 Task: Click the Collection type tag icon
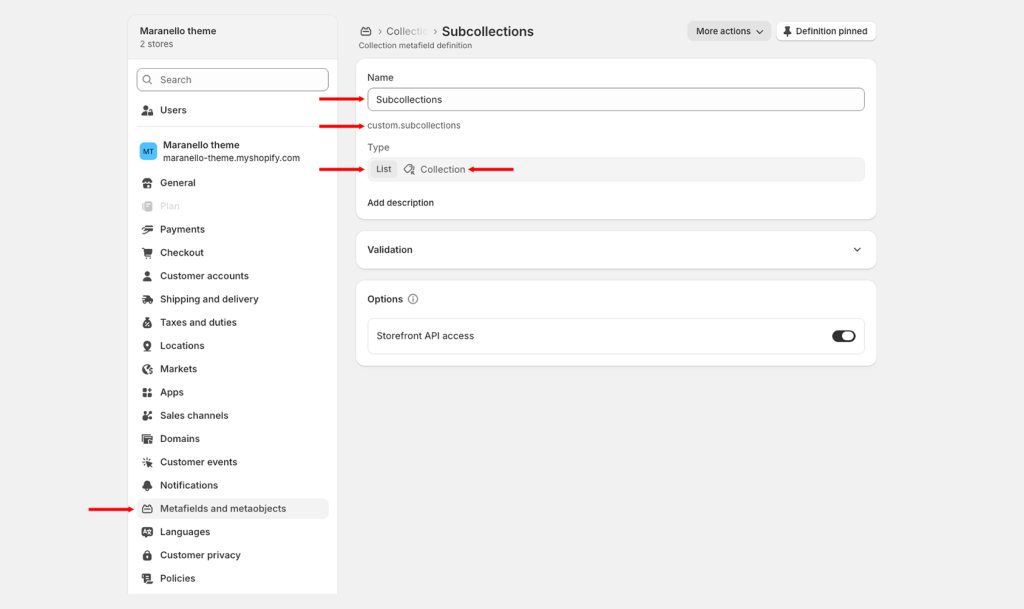coord(409,169)
